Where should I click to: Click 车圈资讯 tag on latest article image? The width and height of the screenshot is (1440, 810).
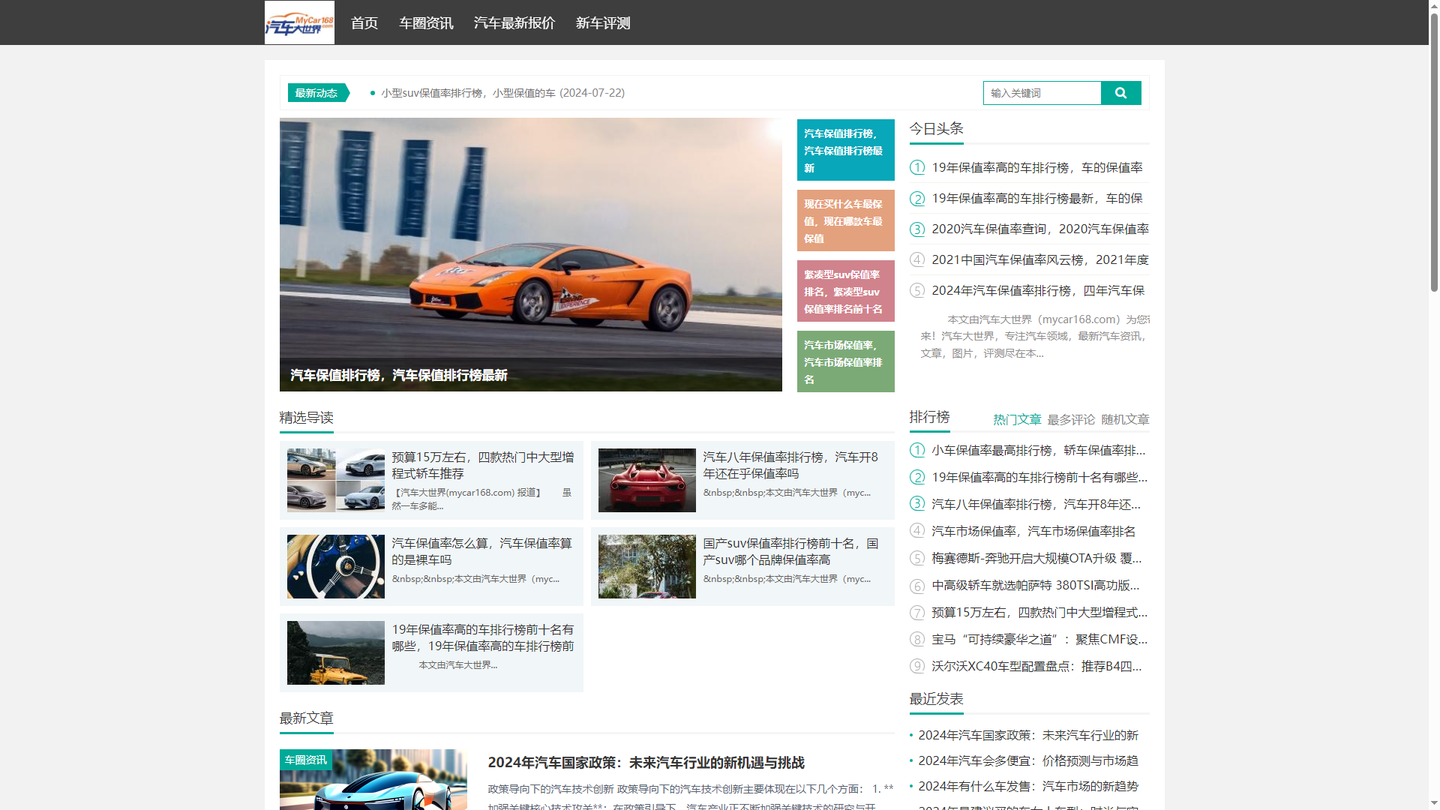[306, 760]
